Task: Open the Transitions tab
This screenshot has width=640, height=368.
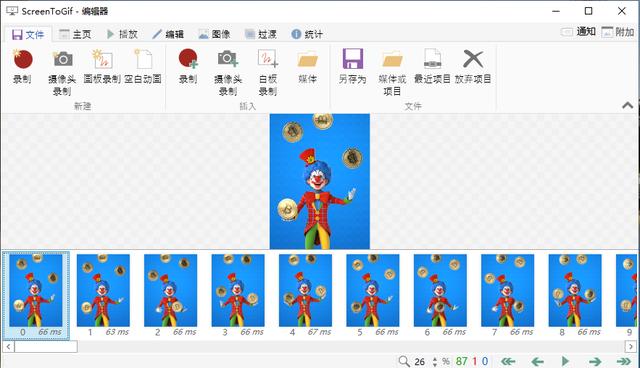Action: pos(261,34)
